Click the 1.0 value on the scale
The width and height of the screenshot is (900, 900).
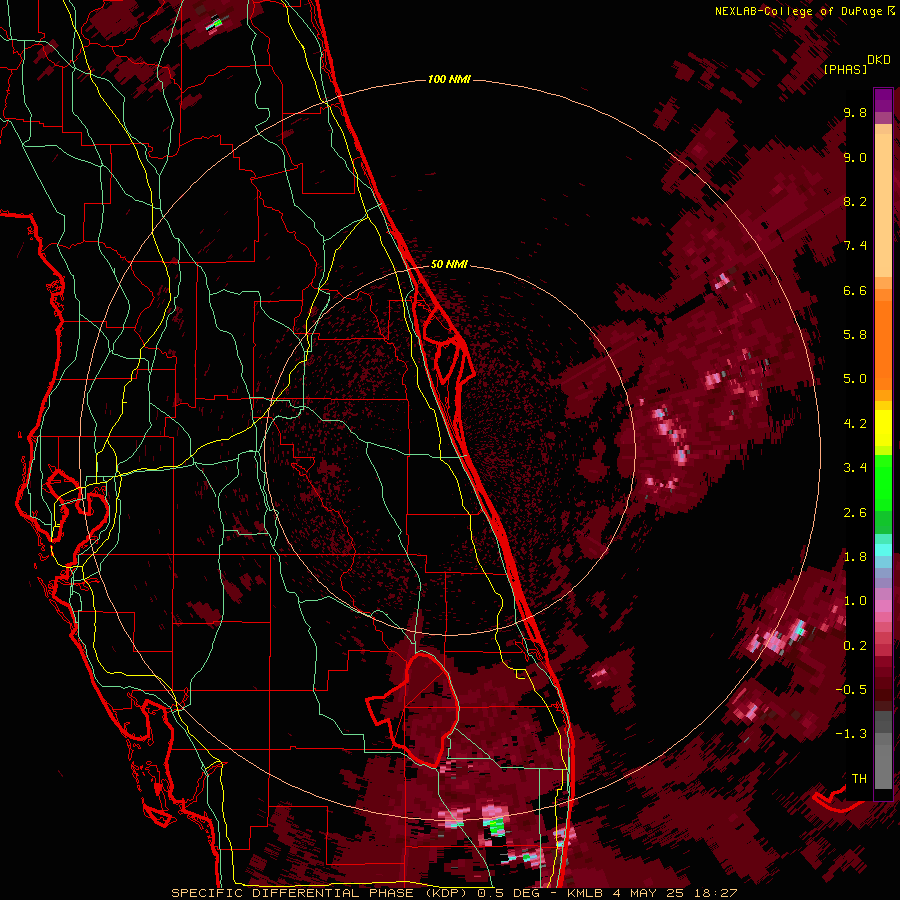tap(855, 601)
